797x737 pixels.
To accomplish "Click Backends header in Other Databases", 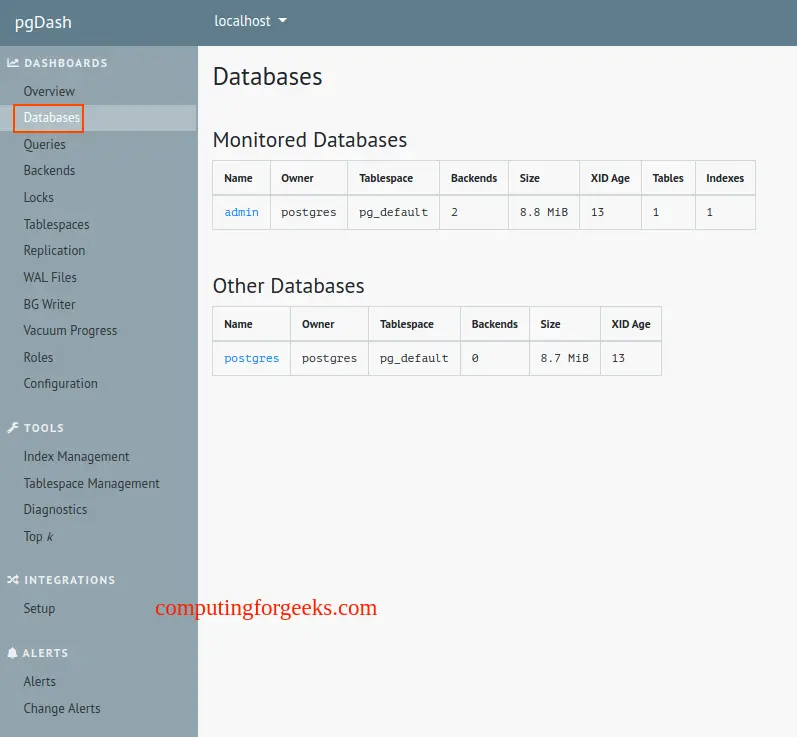I will click(x=495, y=324).
